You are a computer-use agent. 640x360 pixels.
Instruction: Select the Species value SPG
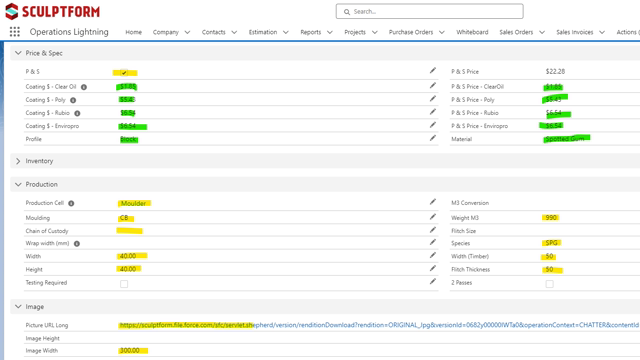551,243
